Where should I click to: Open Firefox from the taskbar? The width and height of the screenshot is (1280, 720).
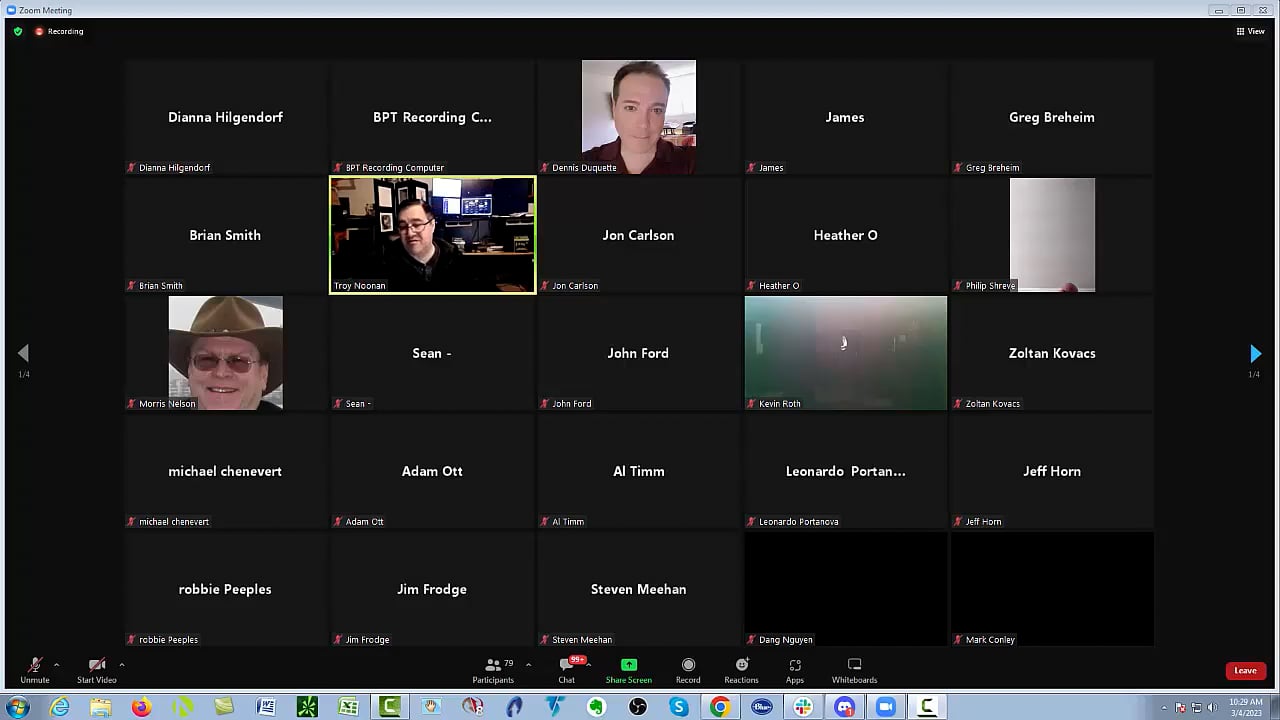[141, 707]
